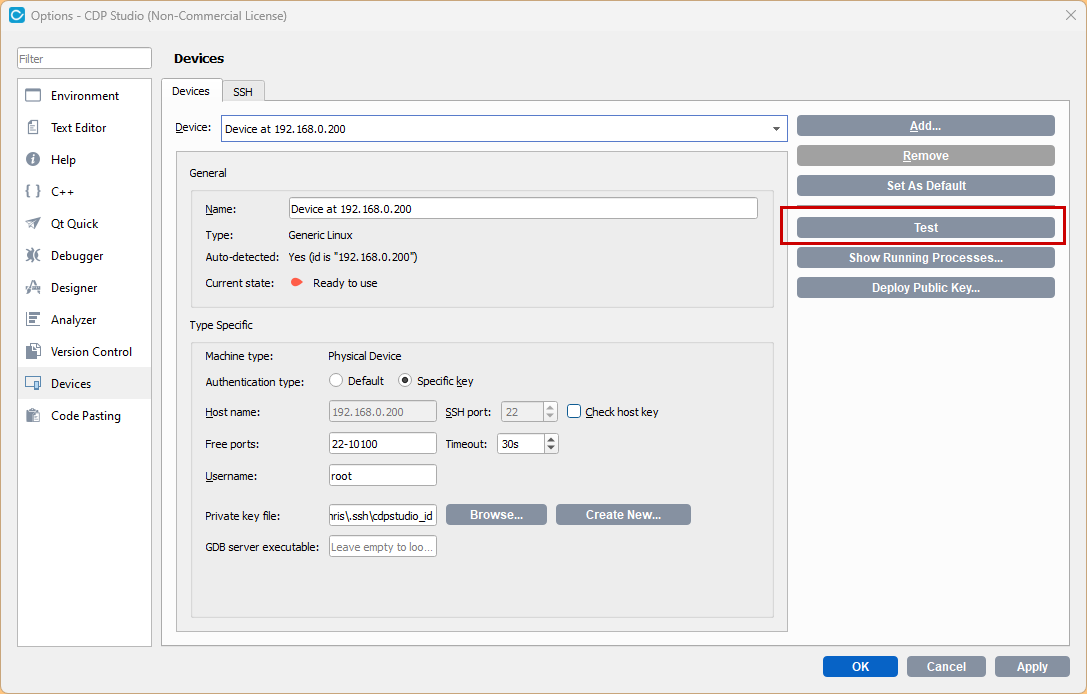Open Show Running Processes...
Screen dimensions: 1087x694
tap(925, 257)
